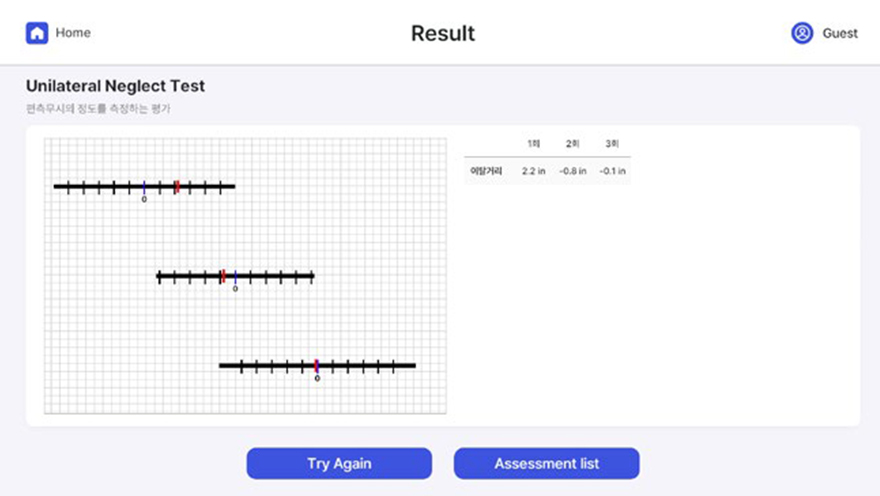Select the blue zero tick on second line
The width and height of the screenshot is (880, 496).
pyautogui.click(x=236, y=277)
